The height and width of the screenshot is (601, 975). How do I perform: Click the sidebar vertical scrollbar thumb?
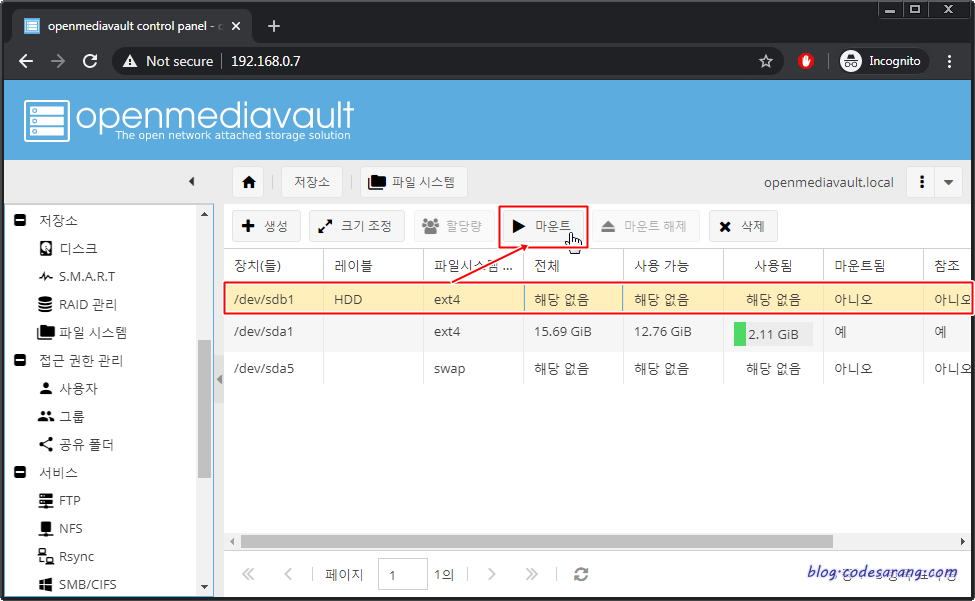coord(205,409)
